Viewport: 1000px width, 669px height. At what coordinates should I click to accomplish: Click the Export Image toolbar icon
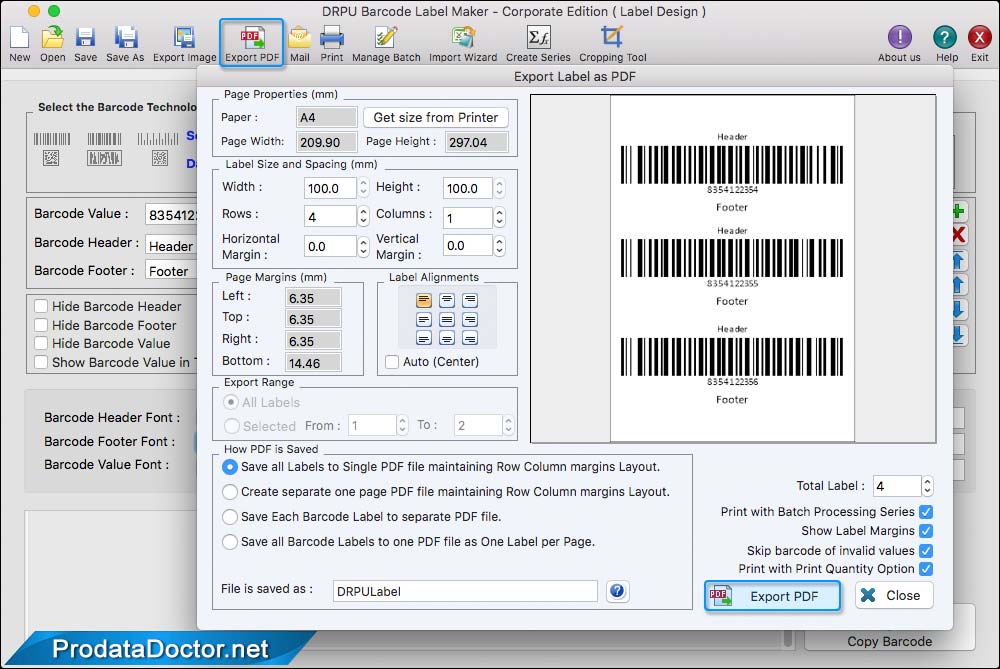[x=185, y=43]
